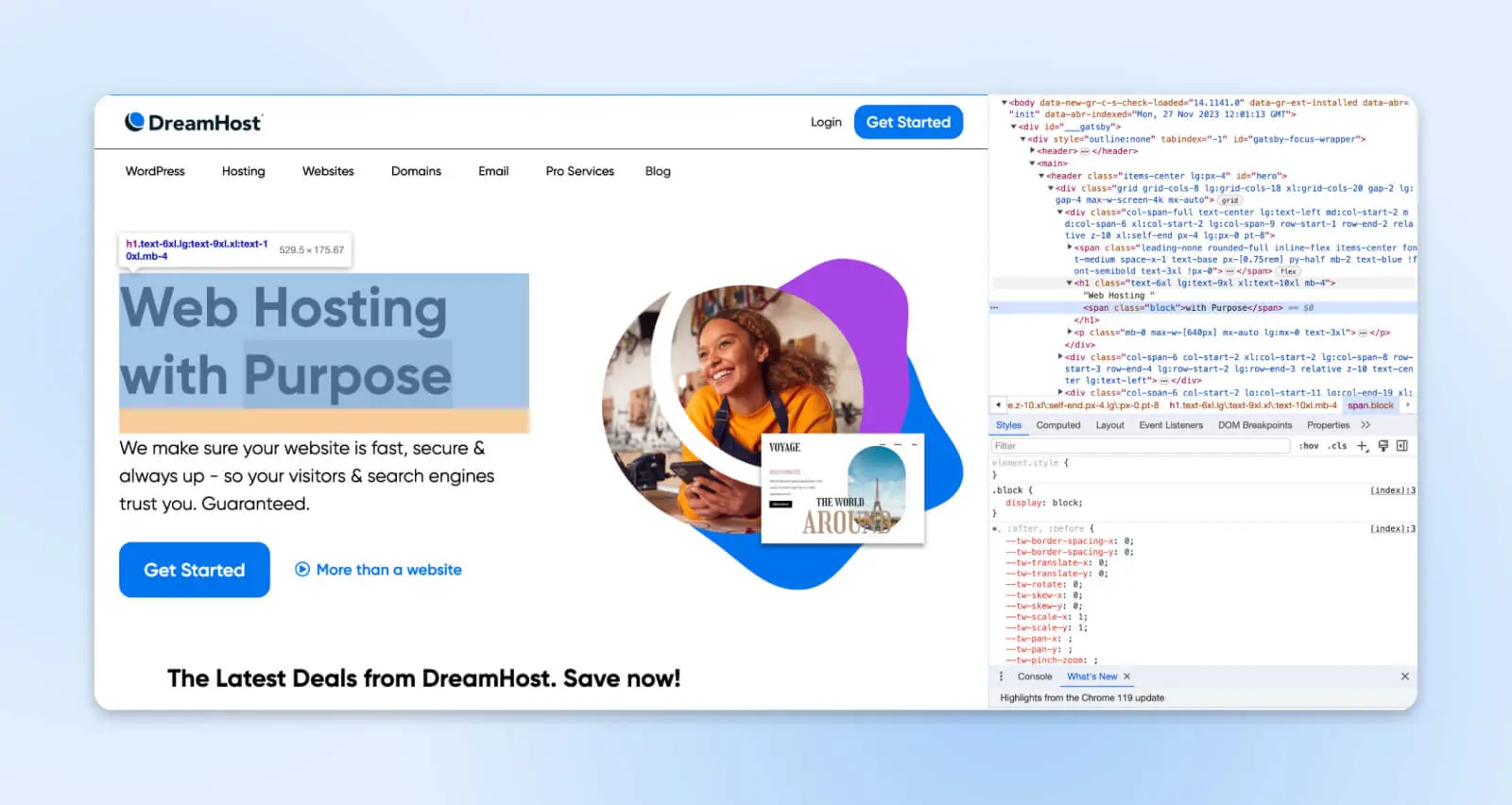Viewport: 1512px width, 805px height.
Task: Click the DreamHost logo
Action: point(194,123)
